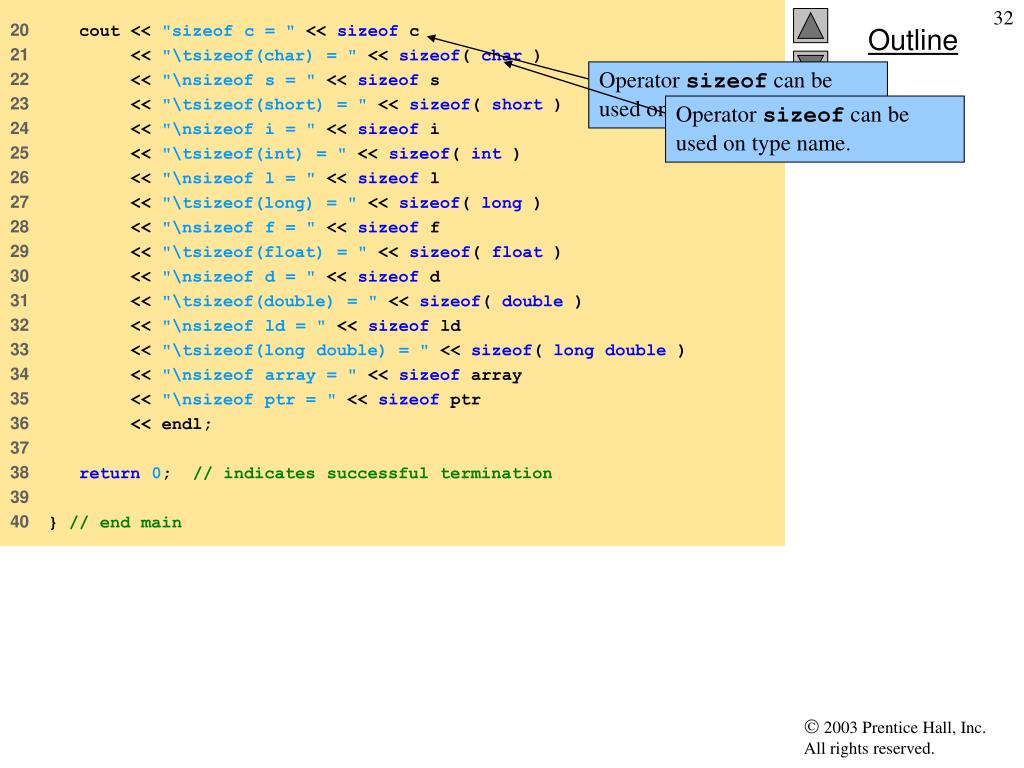Select the 'return' keyword on line 38
Image resolution: width=1024 pixels, height=768 pixels.
pyautogui.click(x=109, y=473)
